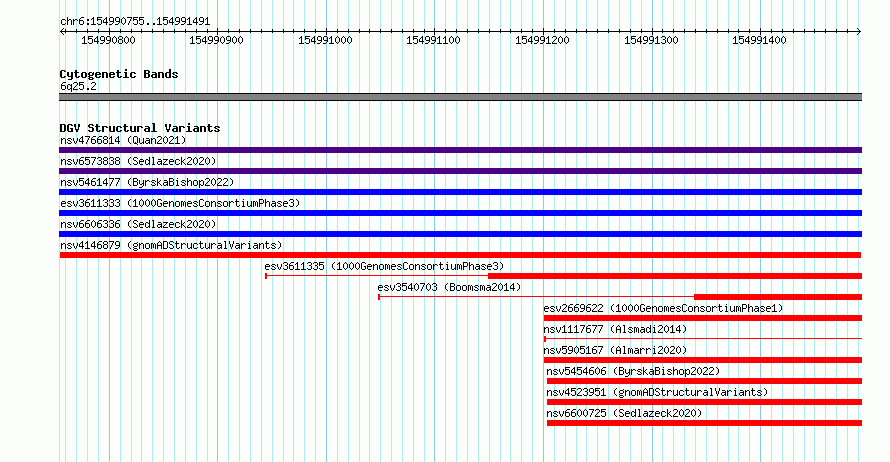Select the nsv6600725 red variant bar

[704, 423]
